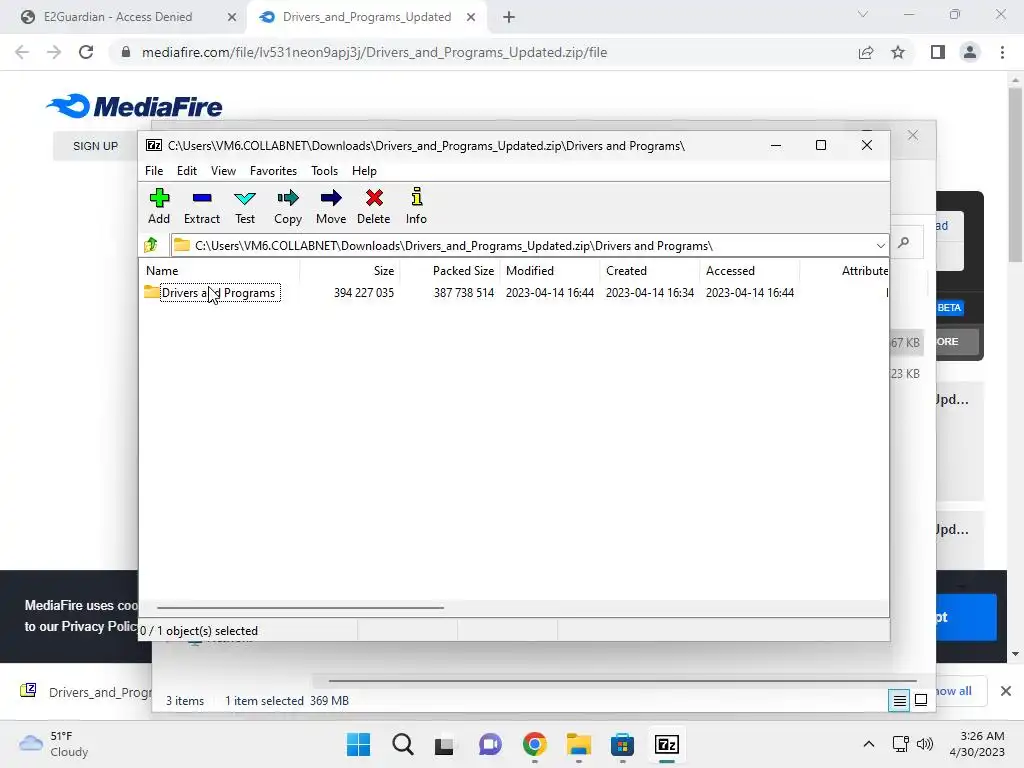Click the MediaFire SIGN UP button
The width and height of the screenshot is (1024, 768).
point(95,146)
